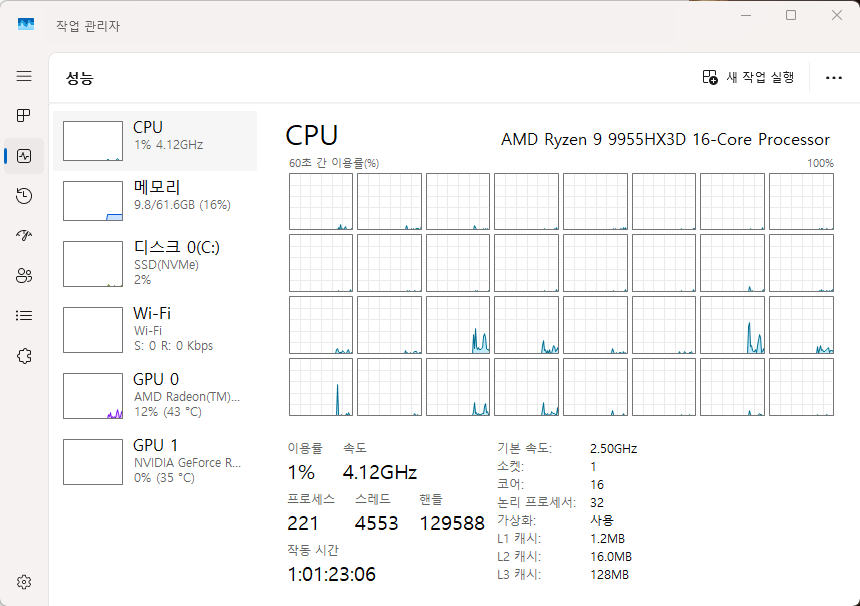Select the 메모리 performance item
The width and height of the screenshot is (860, 606).
tap(159, 201)
